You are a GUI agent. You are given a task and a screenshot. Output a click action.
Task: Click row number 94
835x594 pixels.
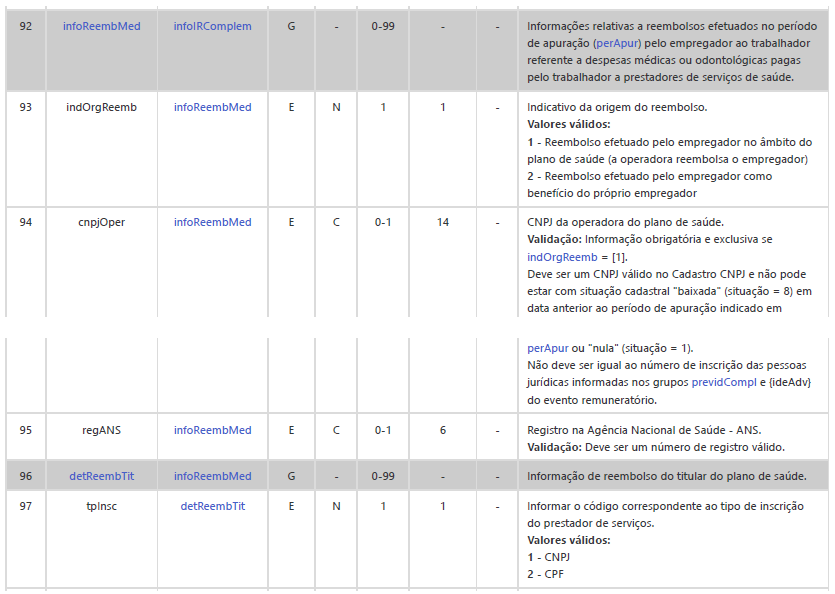click(x=26, y=222)
